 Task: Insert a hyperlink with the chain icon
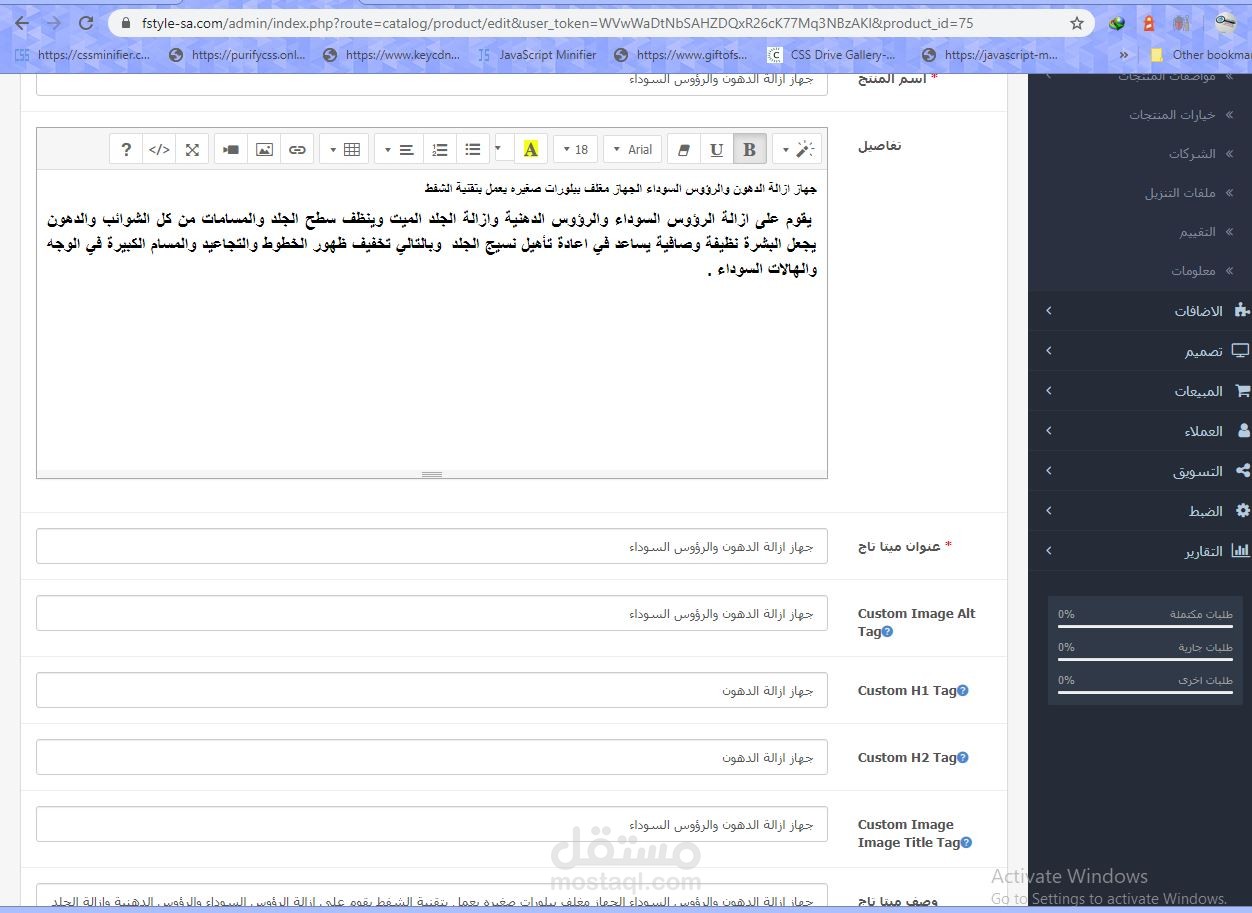click(297, 149)
